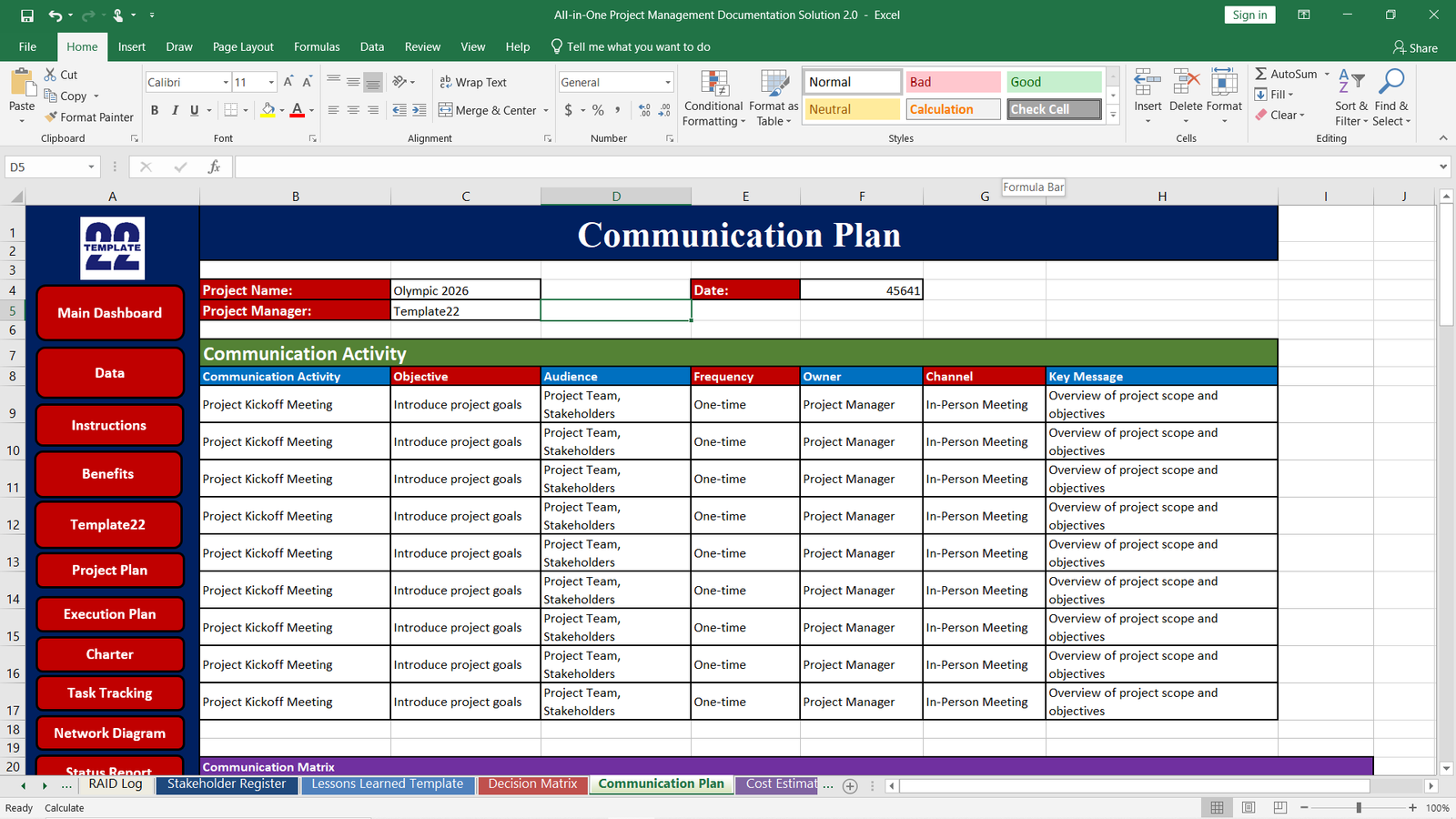This screenshot has width=1456, height=819.
Task: Open Stakeholder Register sheet tab
Action: (227, 784)
